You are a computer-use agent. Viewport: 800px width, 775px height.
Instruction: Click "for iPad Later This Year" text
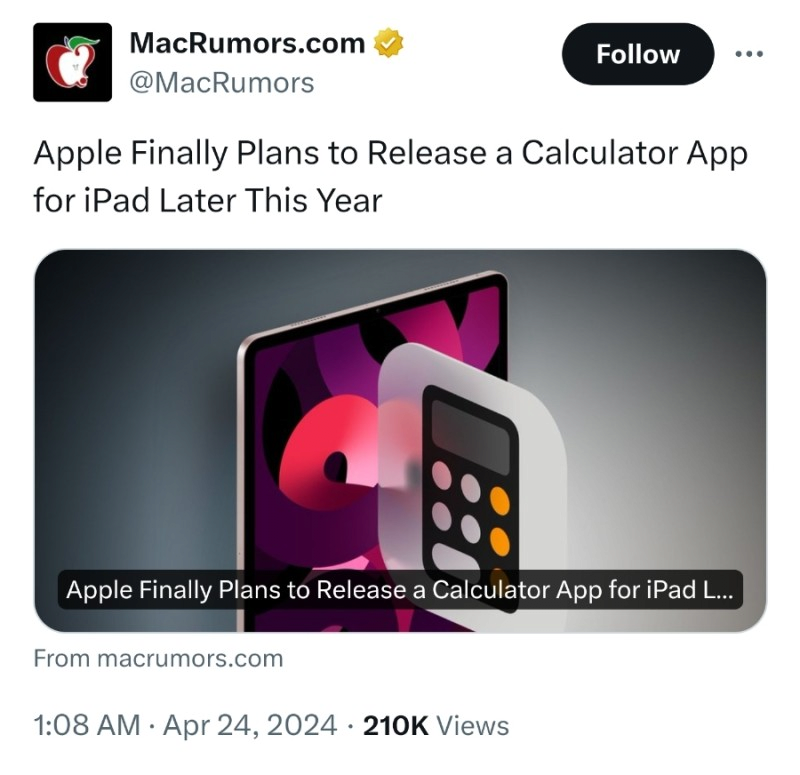point(208,200)
